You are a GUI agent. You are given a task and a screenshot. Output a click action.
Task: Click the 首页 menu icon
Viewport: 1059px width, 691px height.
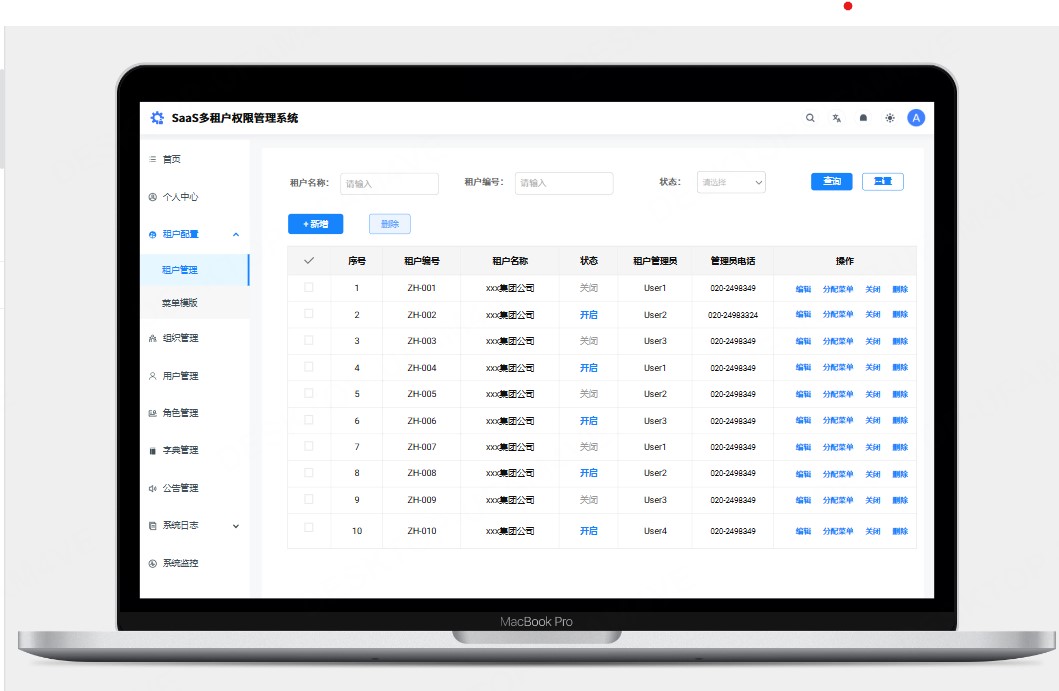[153, 159]
